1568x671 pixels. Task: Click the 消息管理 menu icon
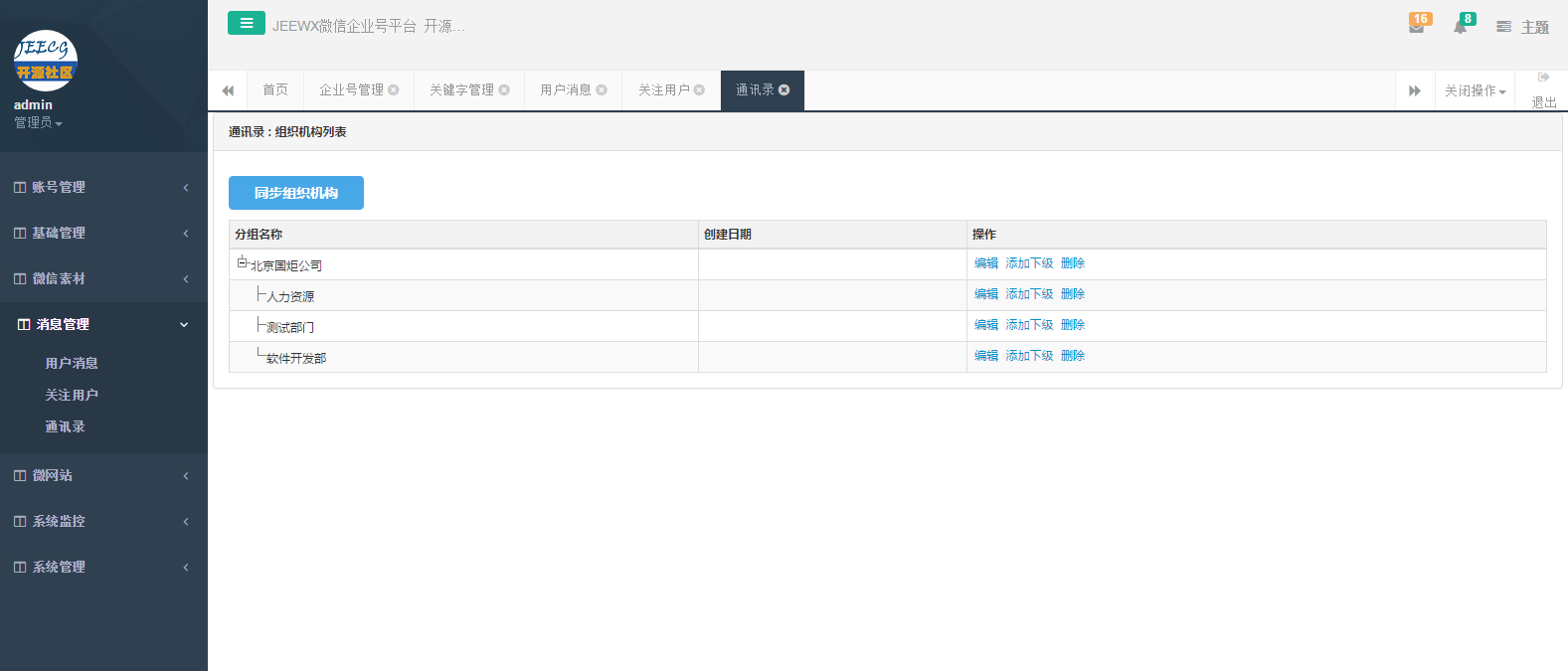(24, 324)
